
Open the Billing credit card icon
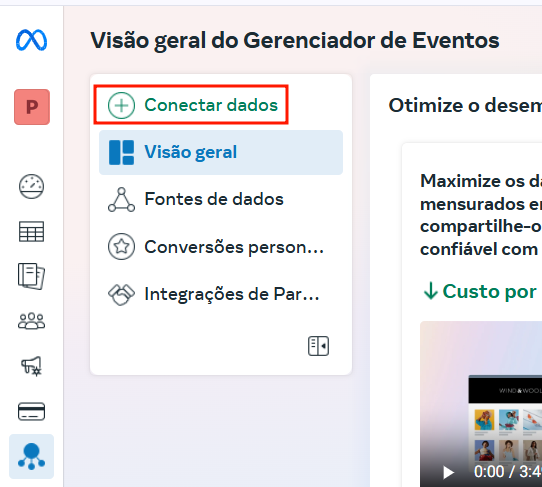31,411
